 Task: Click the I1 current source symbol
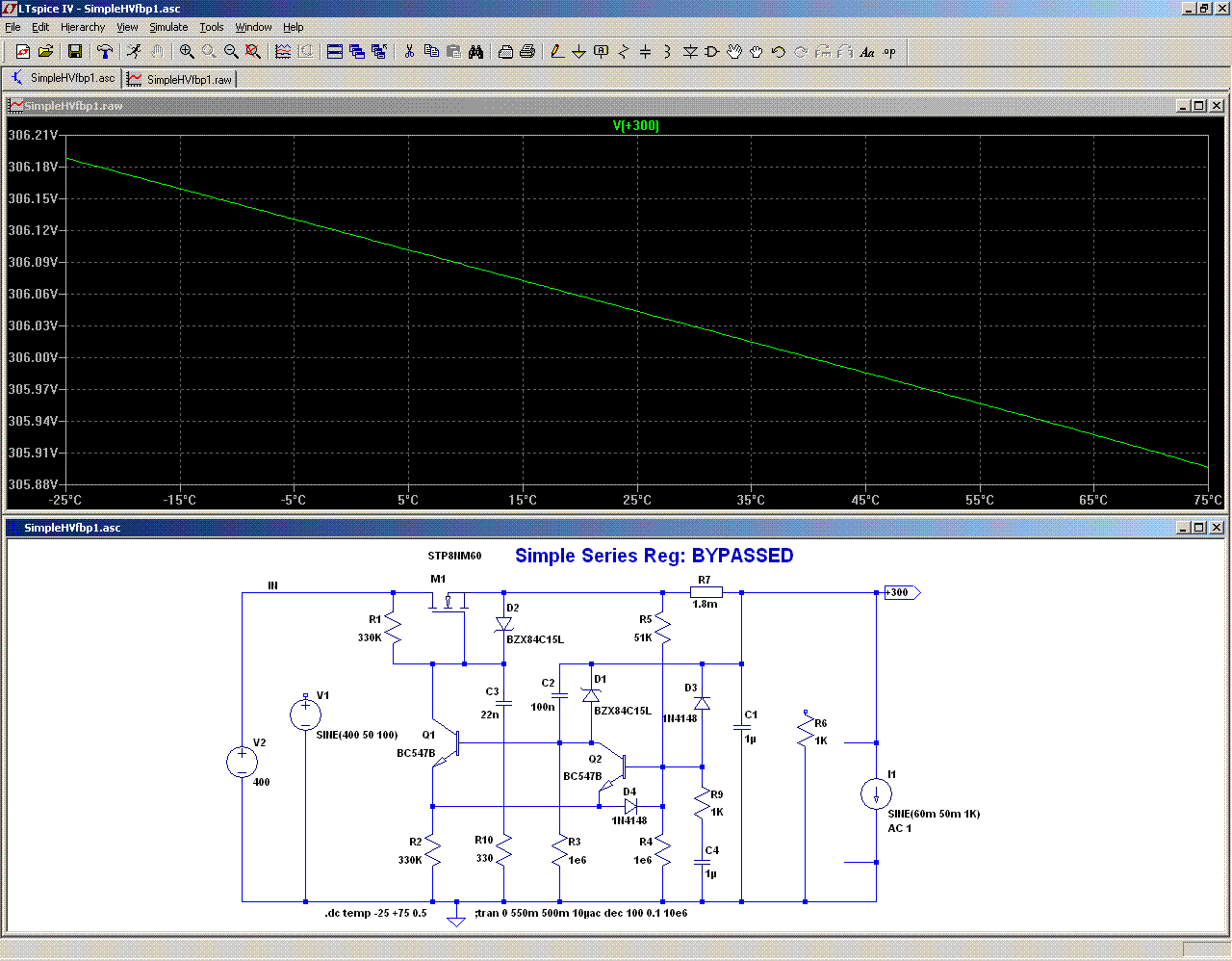click(x=876, y=794)
